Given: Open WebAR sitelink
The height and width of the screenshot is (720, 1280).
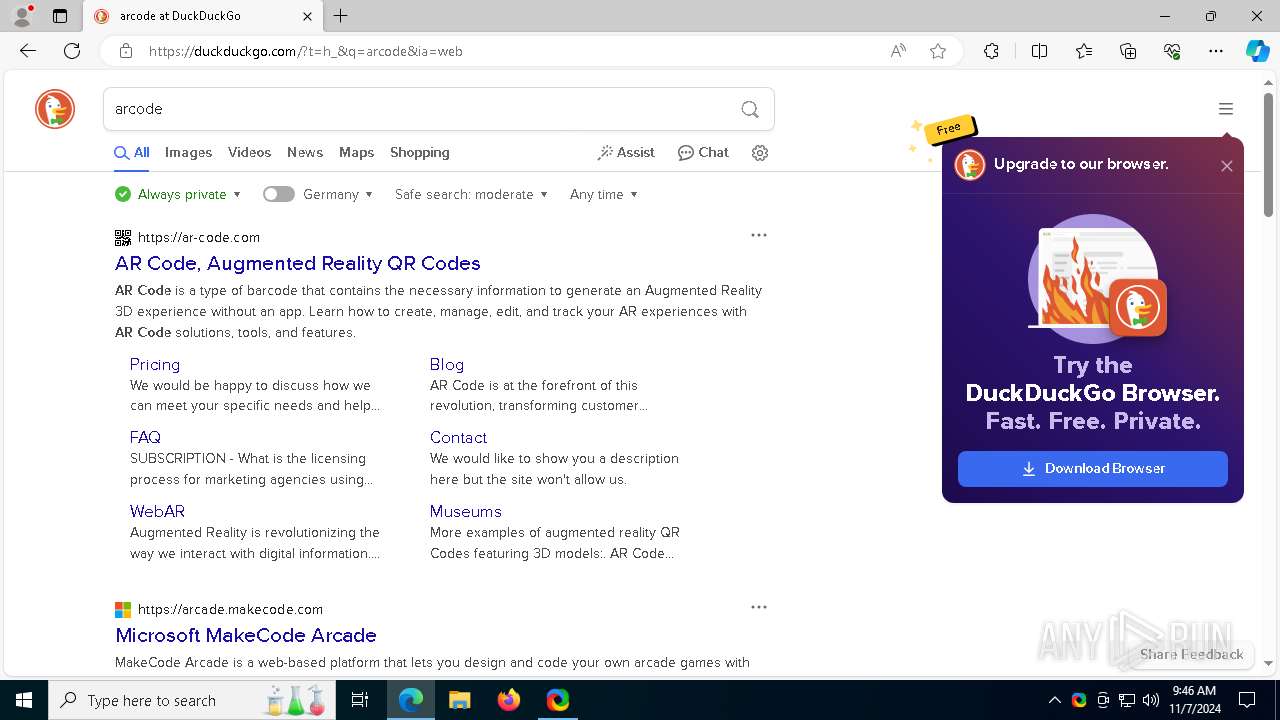Looking at the screenshot, I should coord(157,511).
